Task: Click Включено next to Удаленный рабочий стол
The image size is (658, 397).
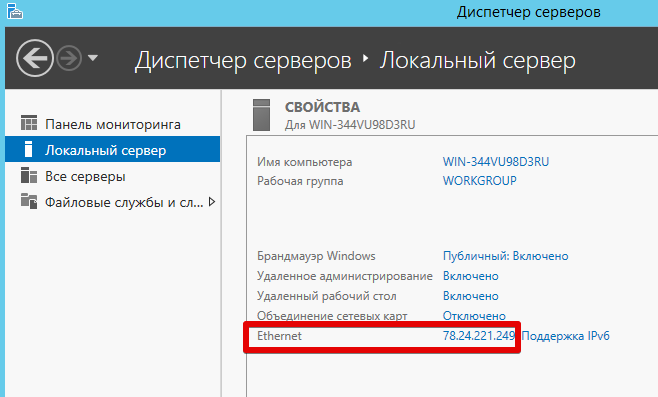Action: coord(471,296)
